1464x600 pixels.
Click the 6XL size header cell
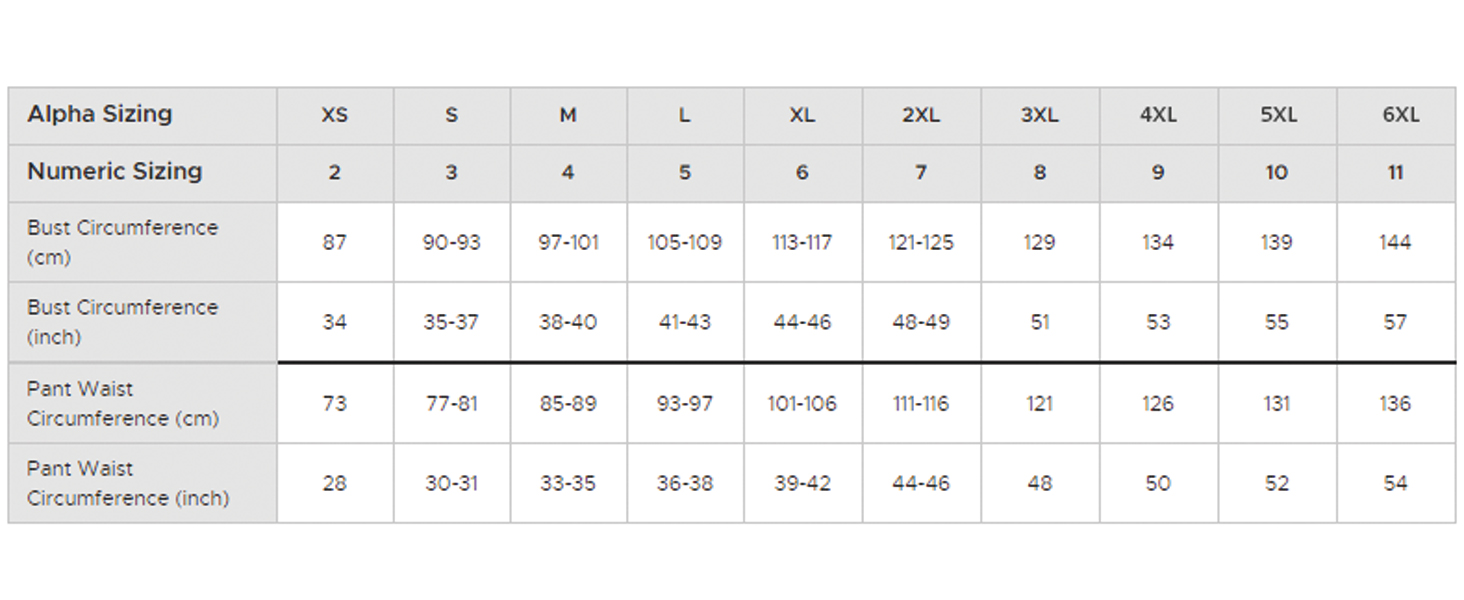(1400, 115)
